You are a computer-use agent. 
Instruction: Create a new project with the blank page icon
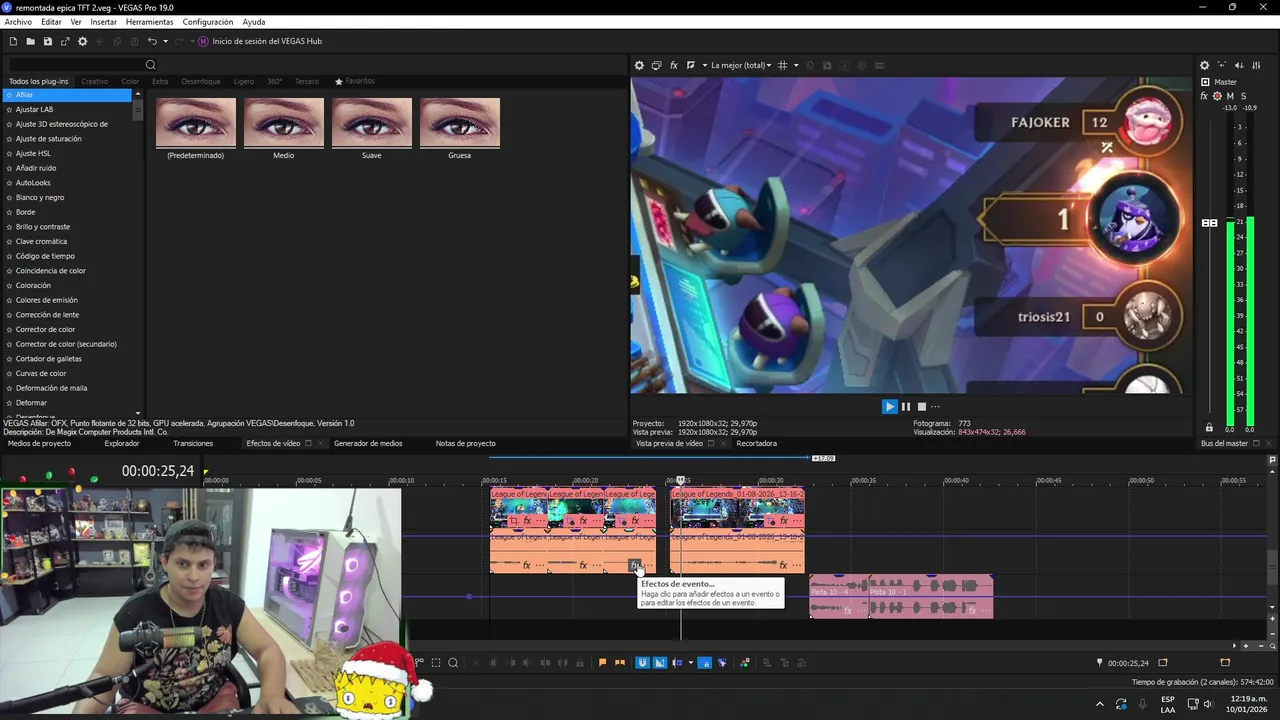coord(13,41)
